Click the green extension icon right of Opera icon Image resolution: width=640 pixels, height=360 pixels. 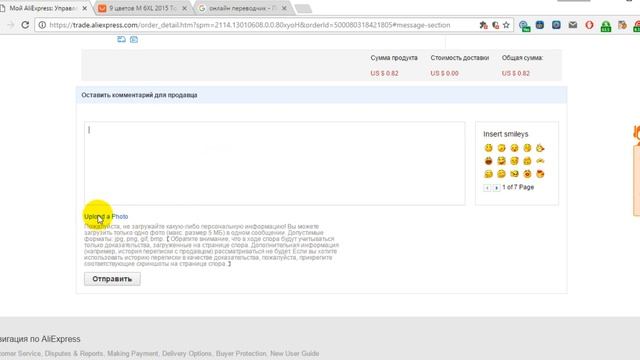tap(606, 26)
